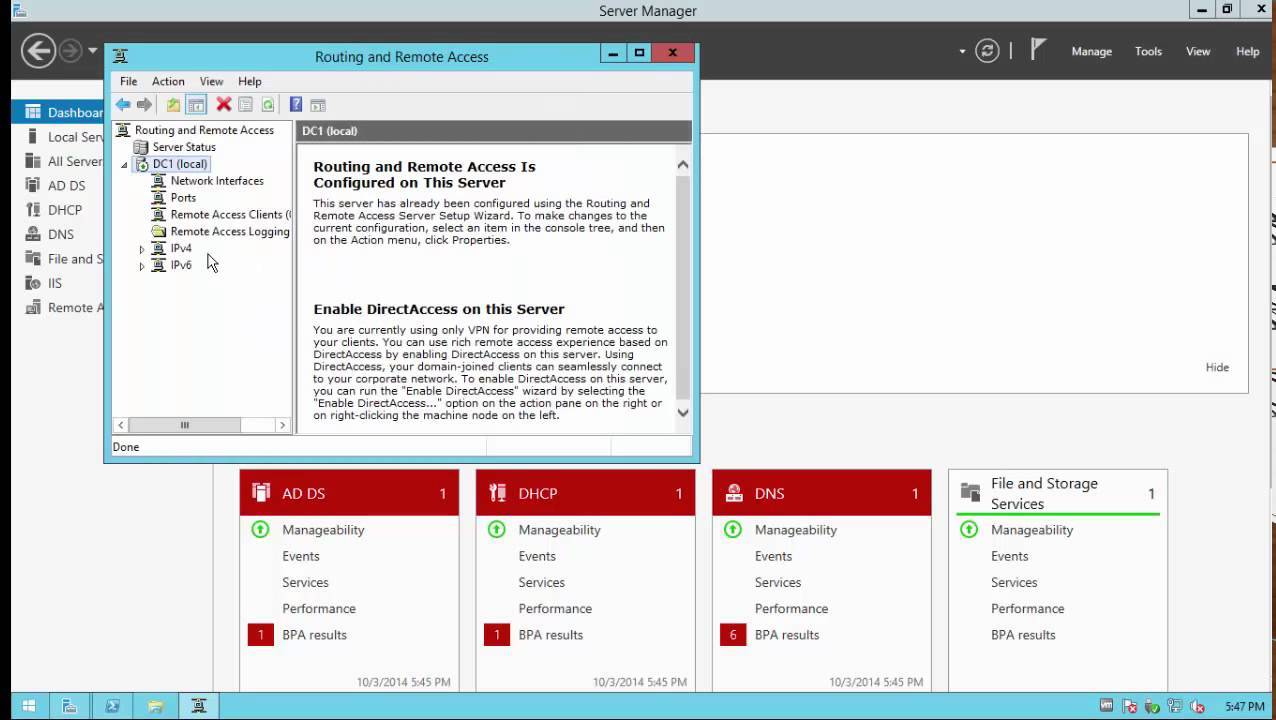This screenshot has height=720, width=1276.
Task: Open the navigation history dropdown arrow
Action: tap(93, 50)
